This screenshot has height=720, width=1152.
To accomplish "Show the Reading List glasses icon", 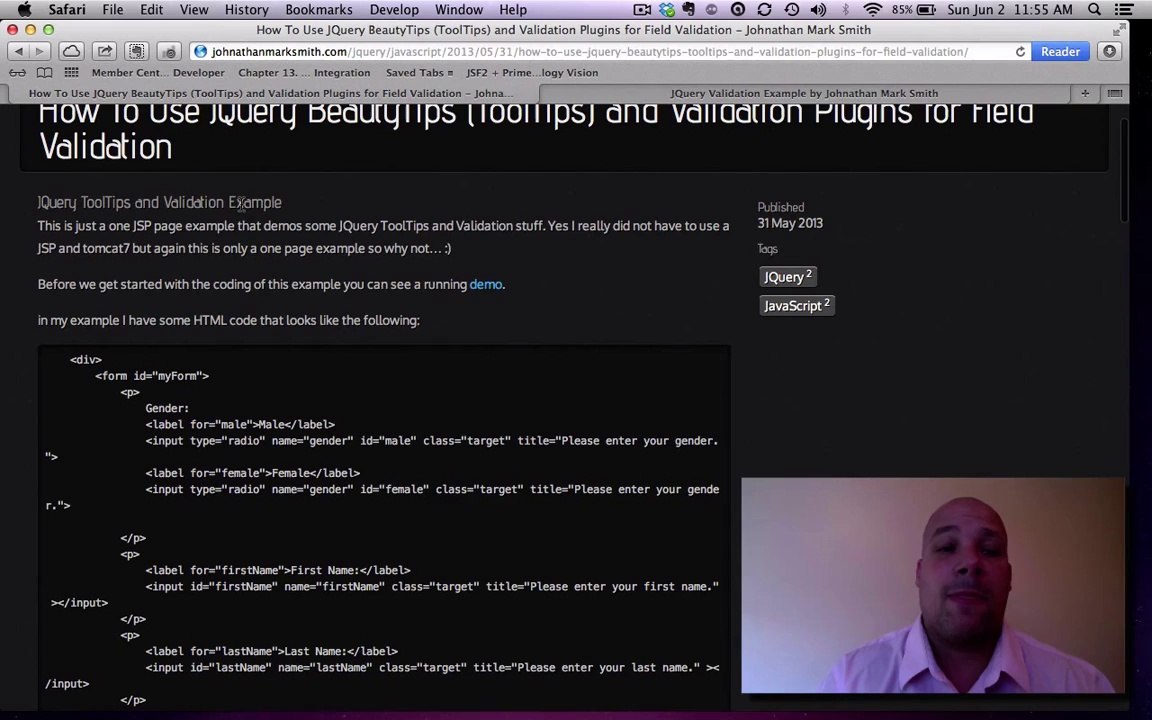I will click(x=18, y=73).
